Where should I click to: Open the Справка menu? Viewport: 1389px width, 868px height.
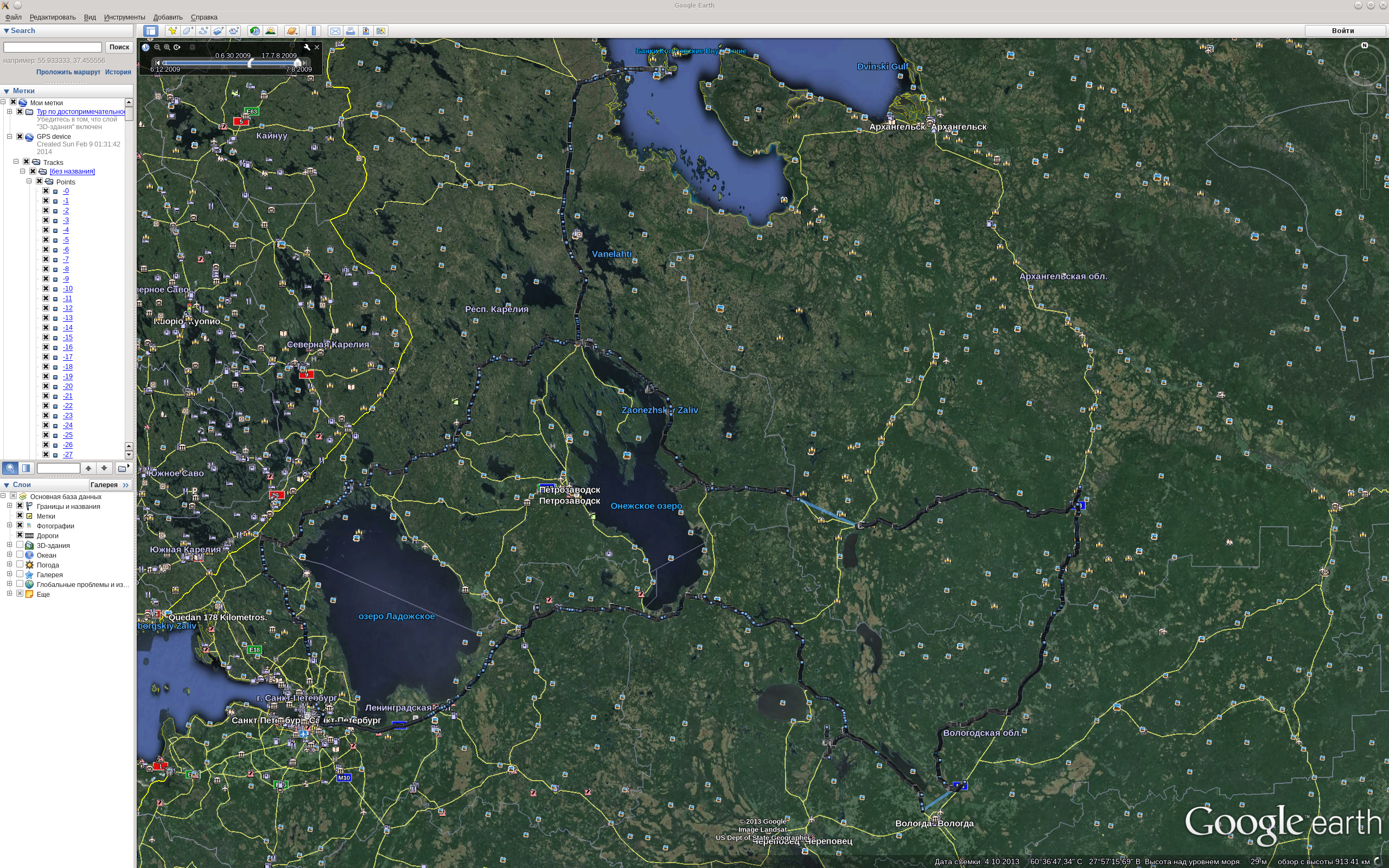[x=204, y=17]
